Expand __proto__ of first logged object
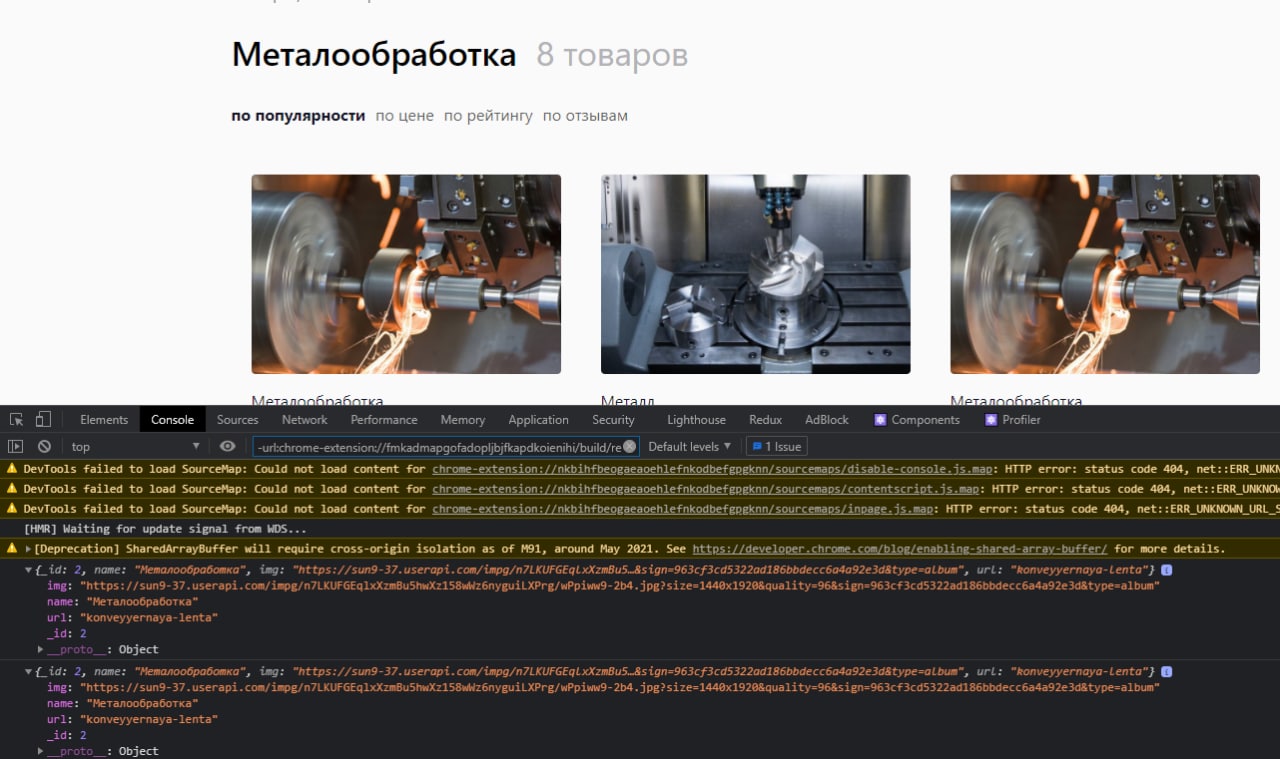Image resolution: width=1280 pixels, height=759 pixels. [x=41, y=650]
